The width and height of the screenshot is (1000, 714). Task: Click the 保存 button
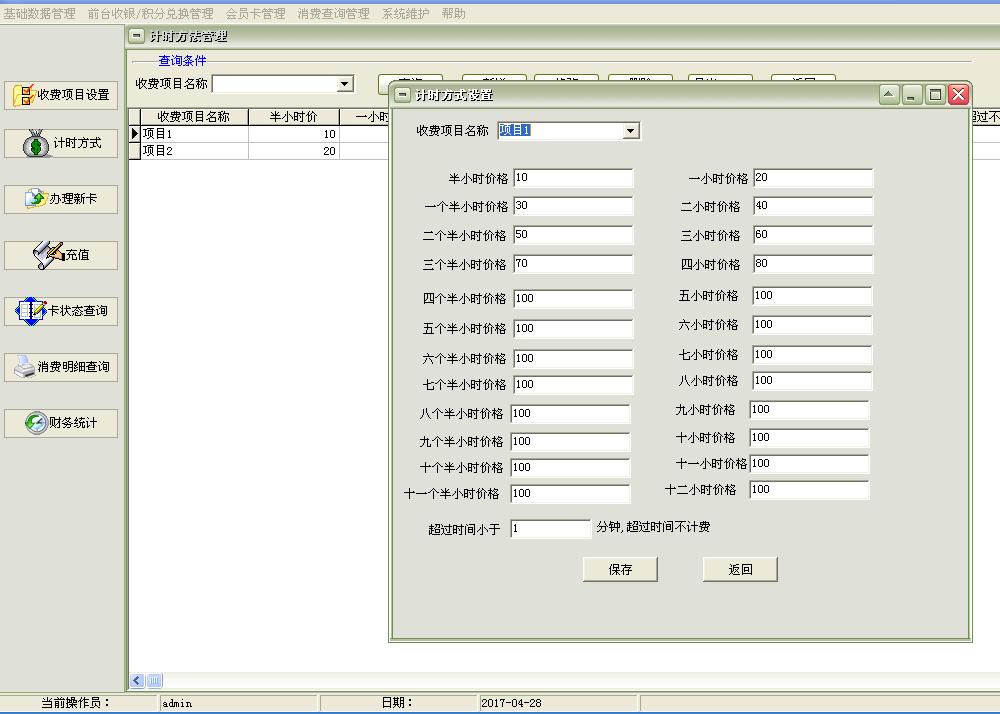pyautogui.click(x=620, y=569)
